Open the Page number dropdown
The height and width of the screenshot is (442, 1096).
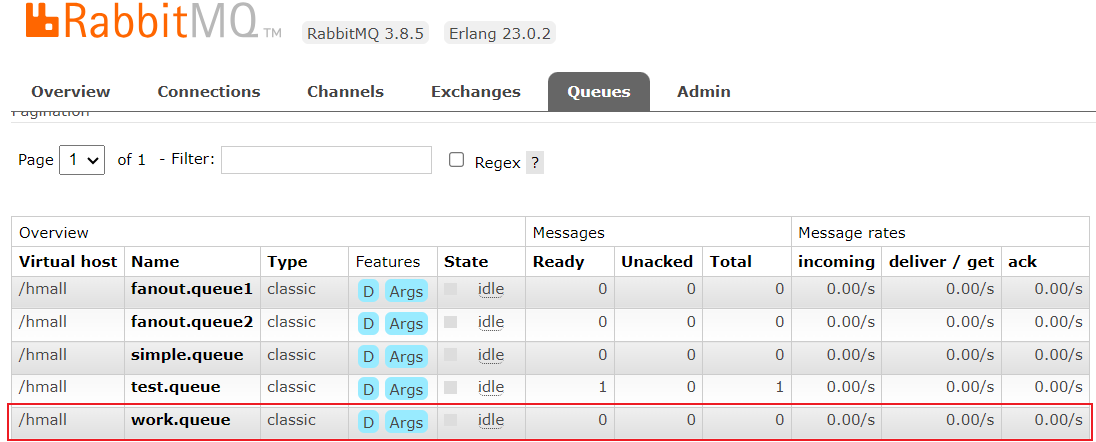[x=82, y=160]
